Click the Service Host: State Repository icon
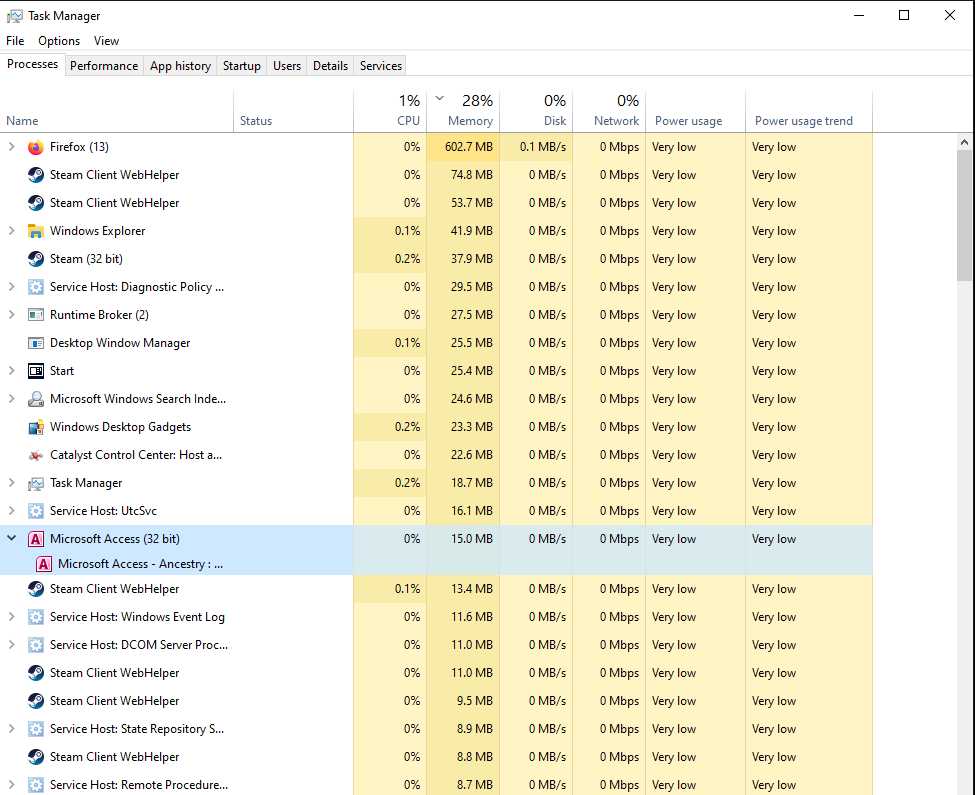 (35, 729)
